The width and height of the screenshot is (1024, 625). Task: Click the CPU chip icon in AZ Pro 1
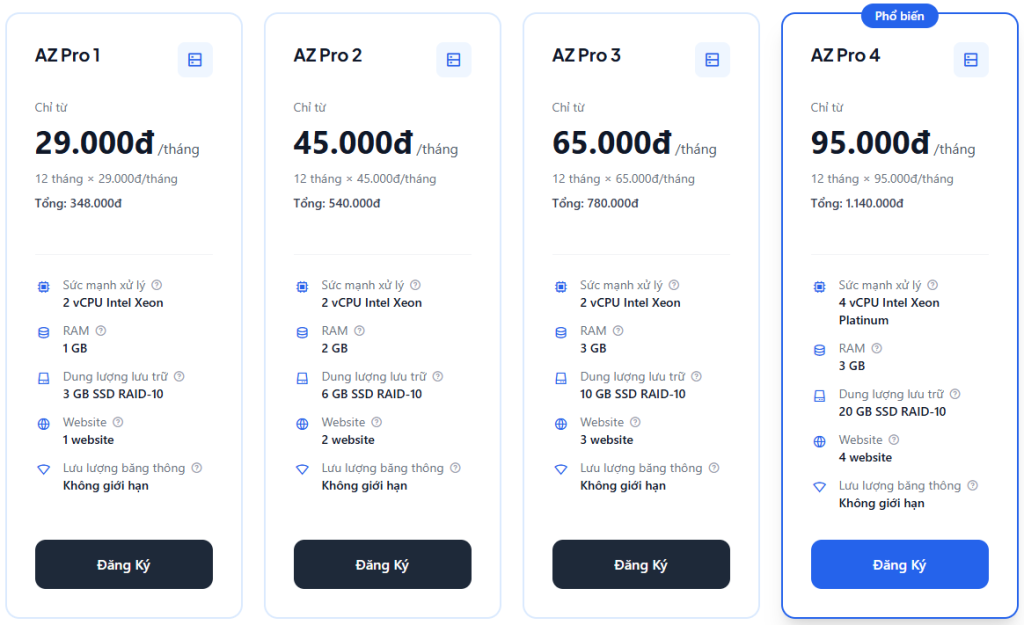click(43, 287)
